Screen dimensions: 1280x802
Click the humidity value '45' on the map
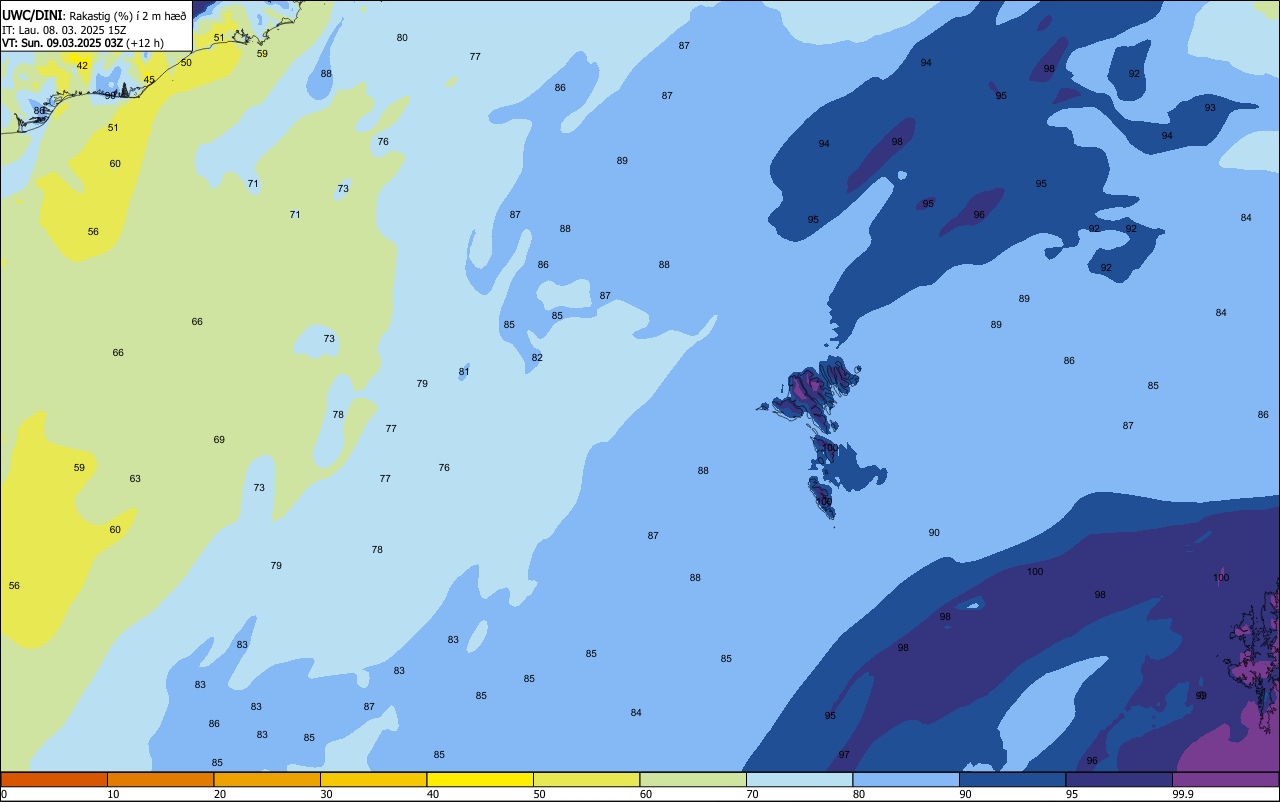click(x=149, y=80)
